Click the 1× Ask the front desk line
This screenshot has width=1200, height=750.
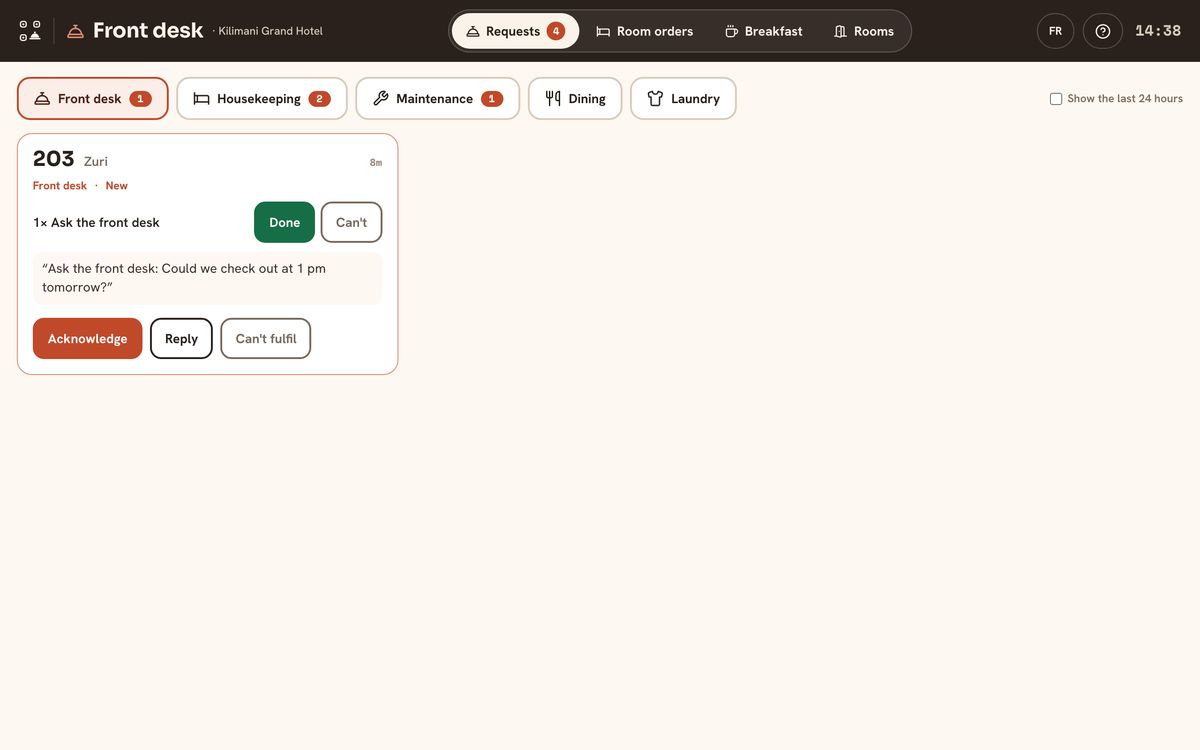pyautogui.click(x=96, y=222)
